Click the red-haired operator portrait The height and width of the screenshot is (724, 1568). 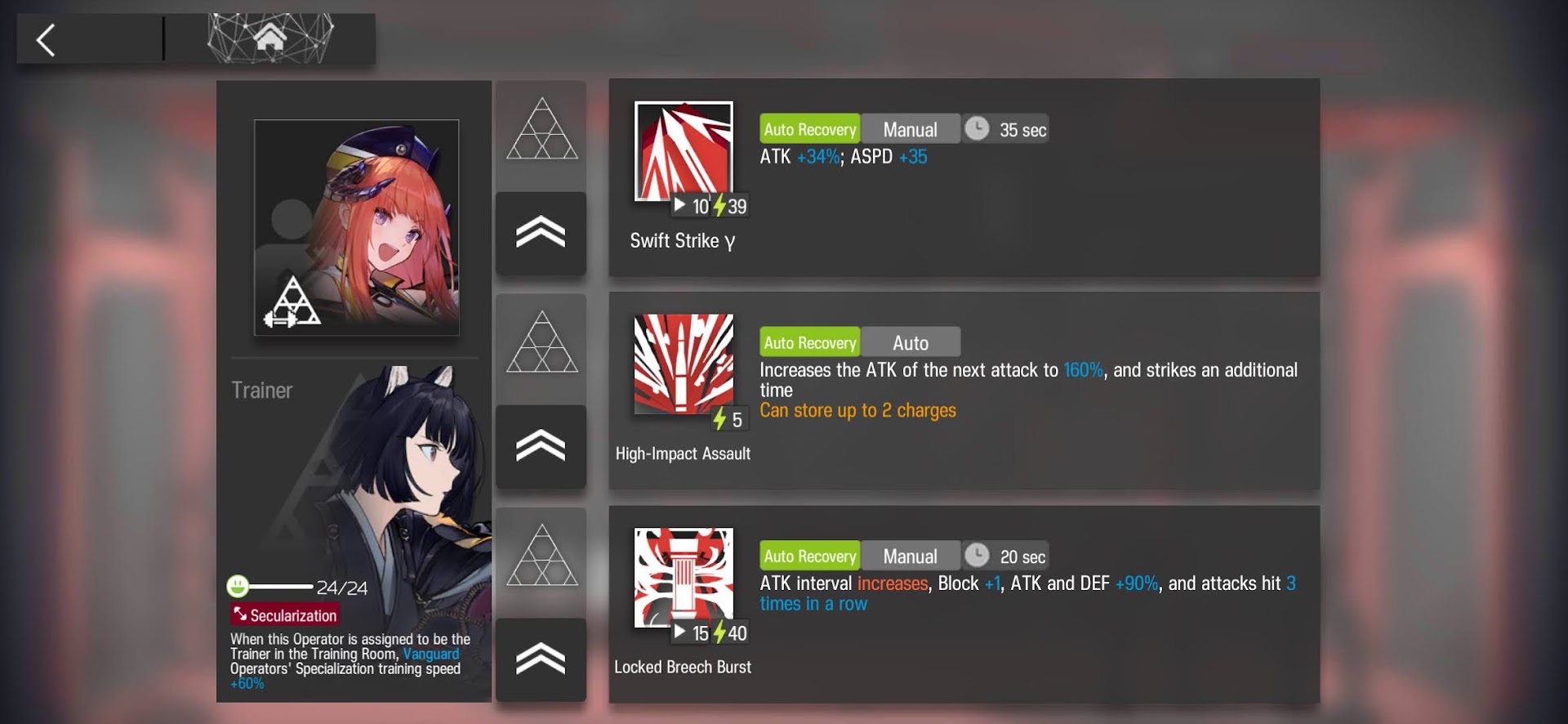[357, 227]
